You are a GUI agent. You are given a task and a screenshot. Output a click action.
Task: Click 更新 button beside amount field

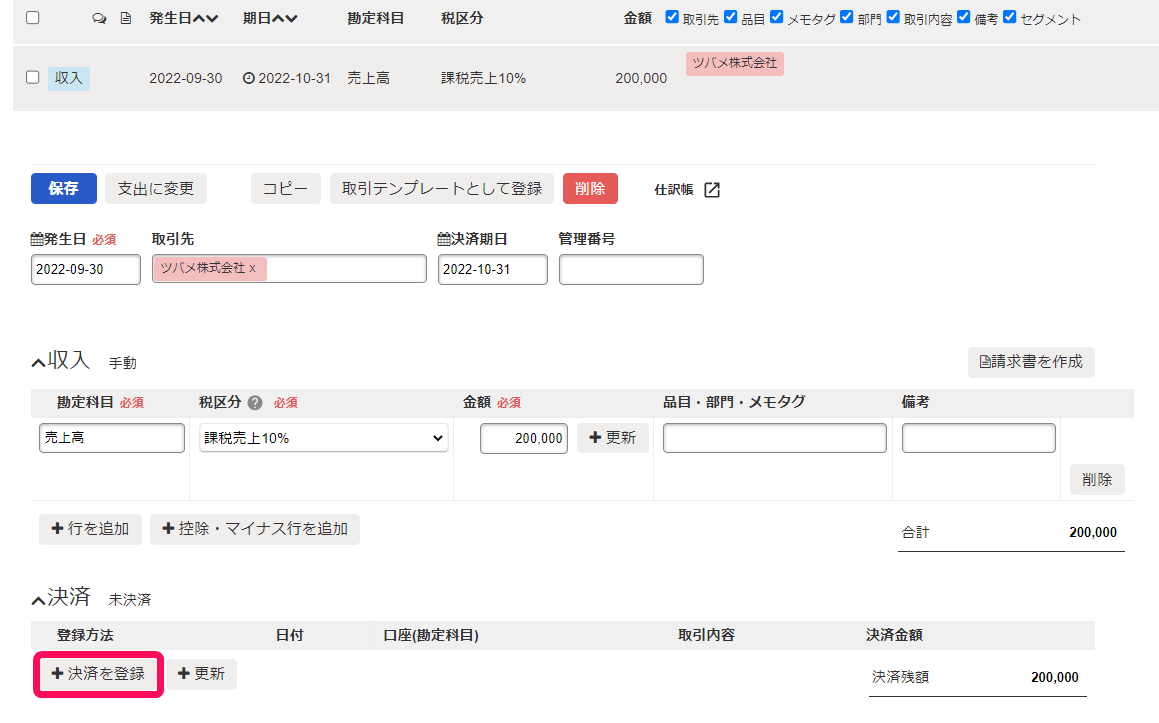tap(613, 438)
